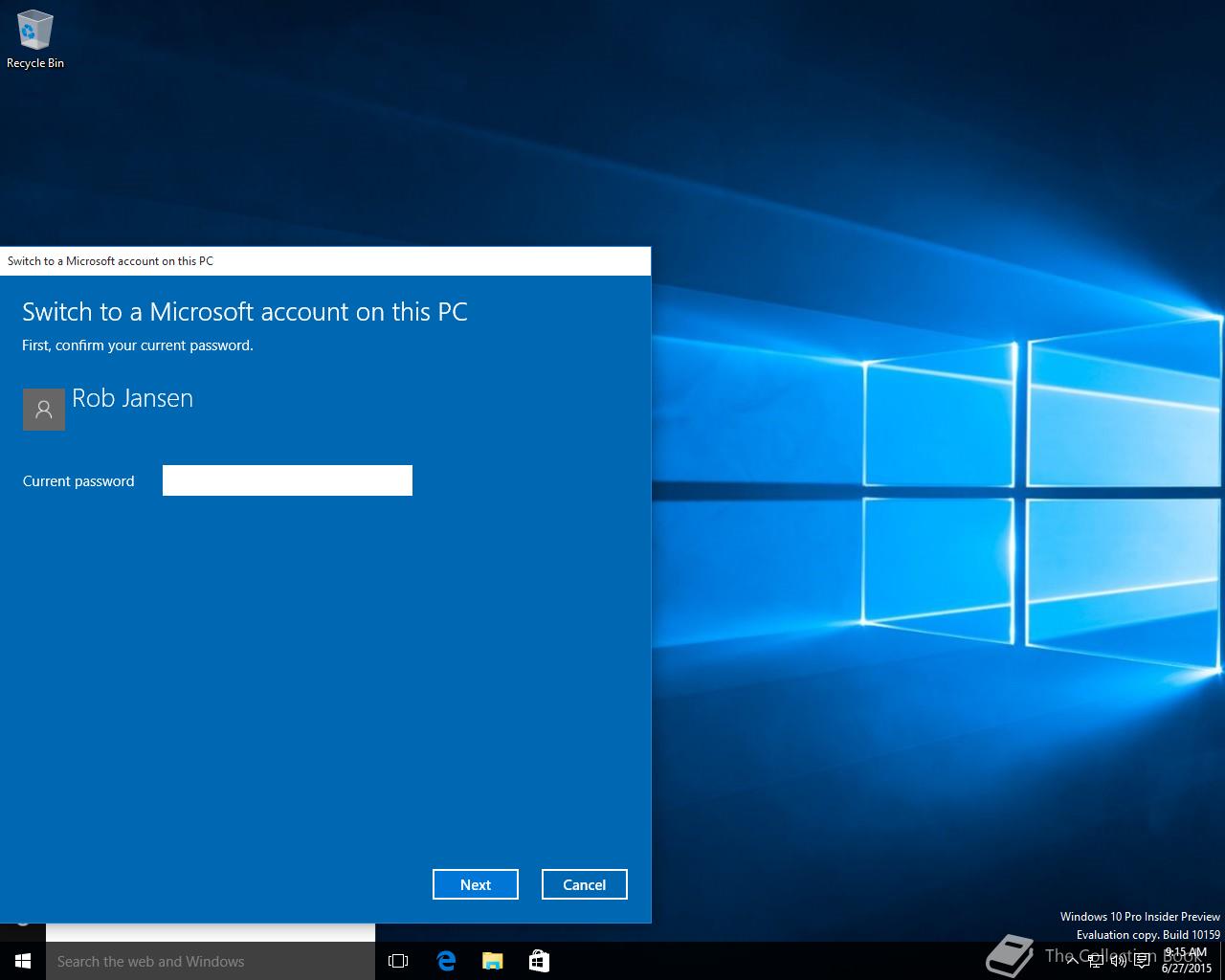Screen dimensions: 1225x980
Task: Open the volume control tray icon
Action: [1119, 961]
